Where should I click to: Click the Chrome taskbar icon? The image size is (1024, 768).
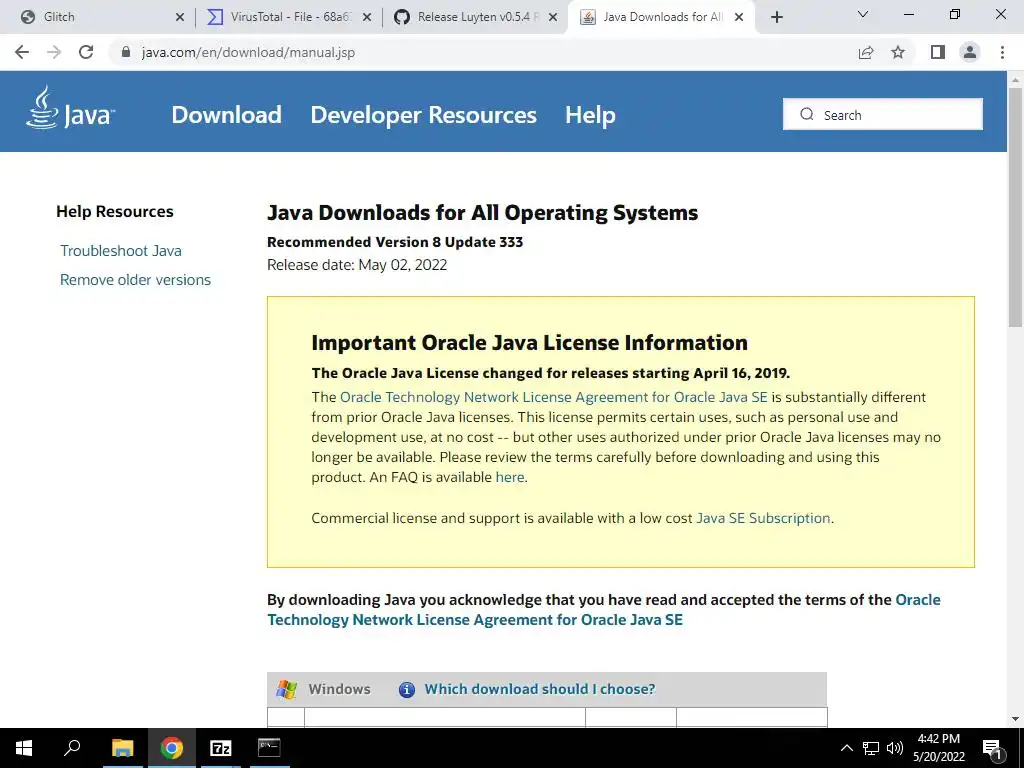coord(171,748)
